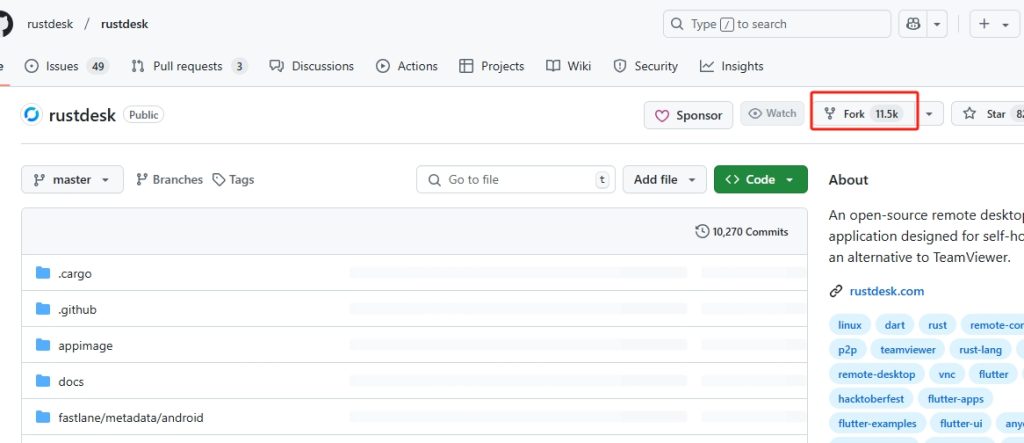Select the dart topic tag
The width and height of the screenshot is (1024, 443).
point(895,325)
